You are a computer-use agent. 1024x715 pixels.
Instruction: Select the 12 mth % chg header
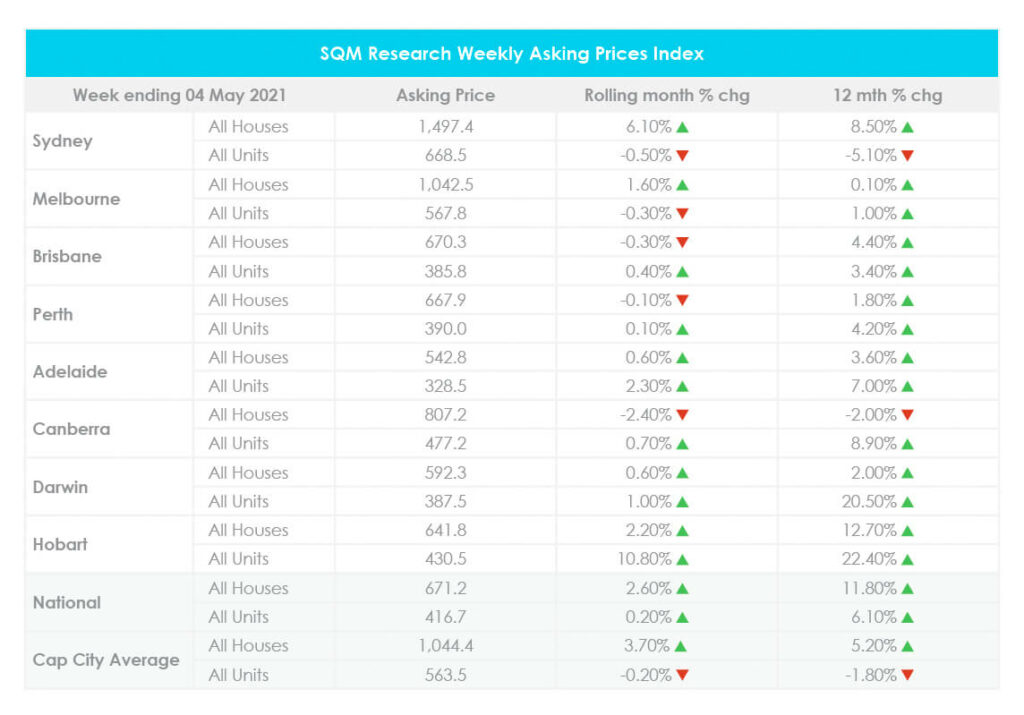[888, 95]
